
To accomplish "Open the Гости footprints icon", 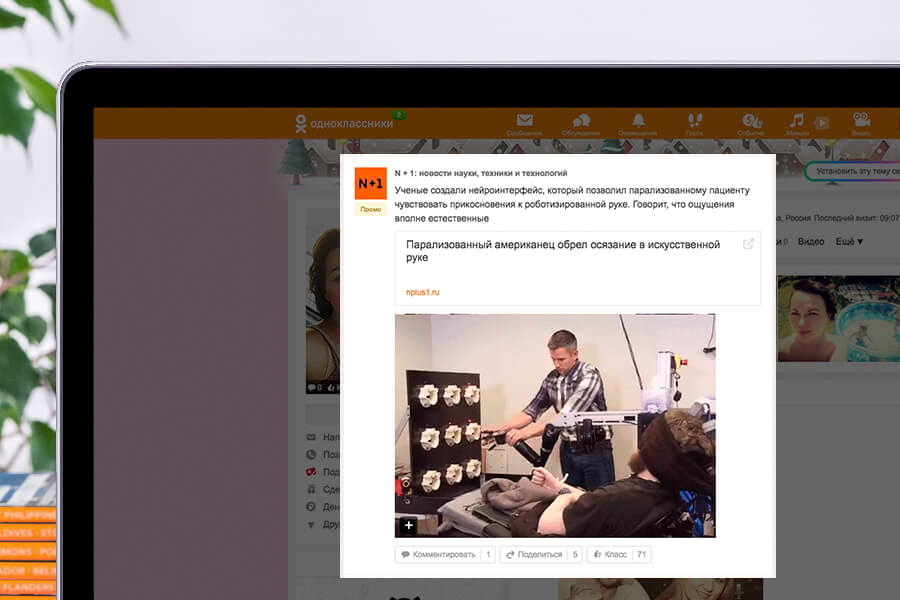I will 695,122.
